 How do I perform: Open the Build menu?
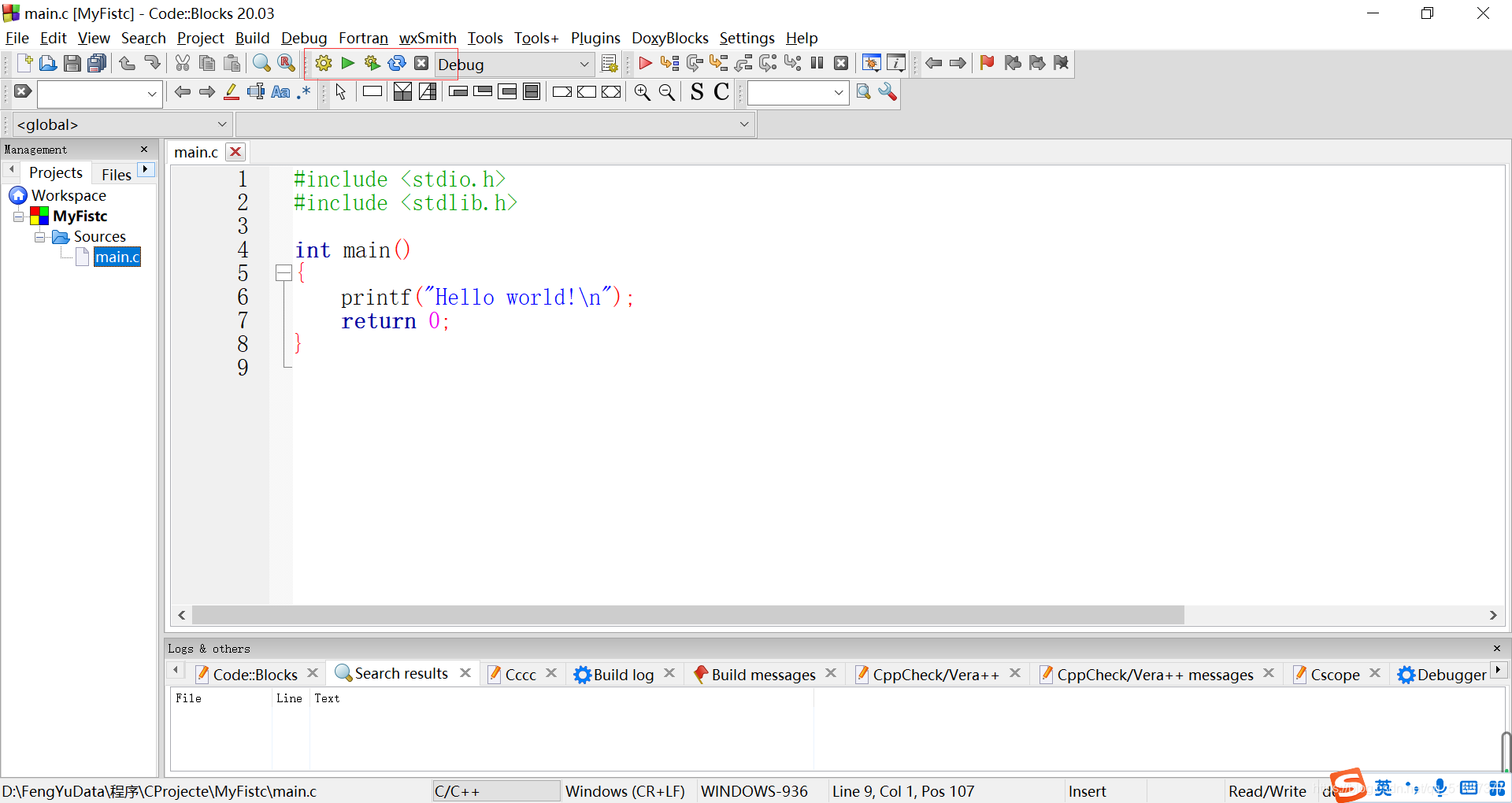(252, 38)
